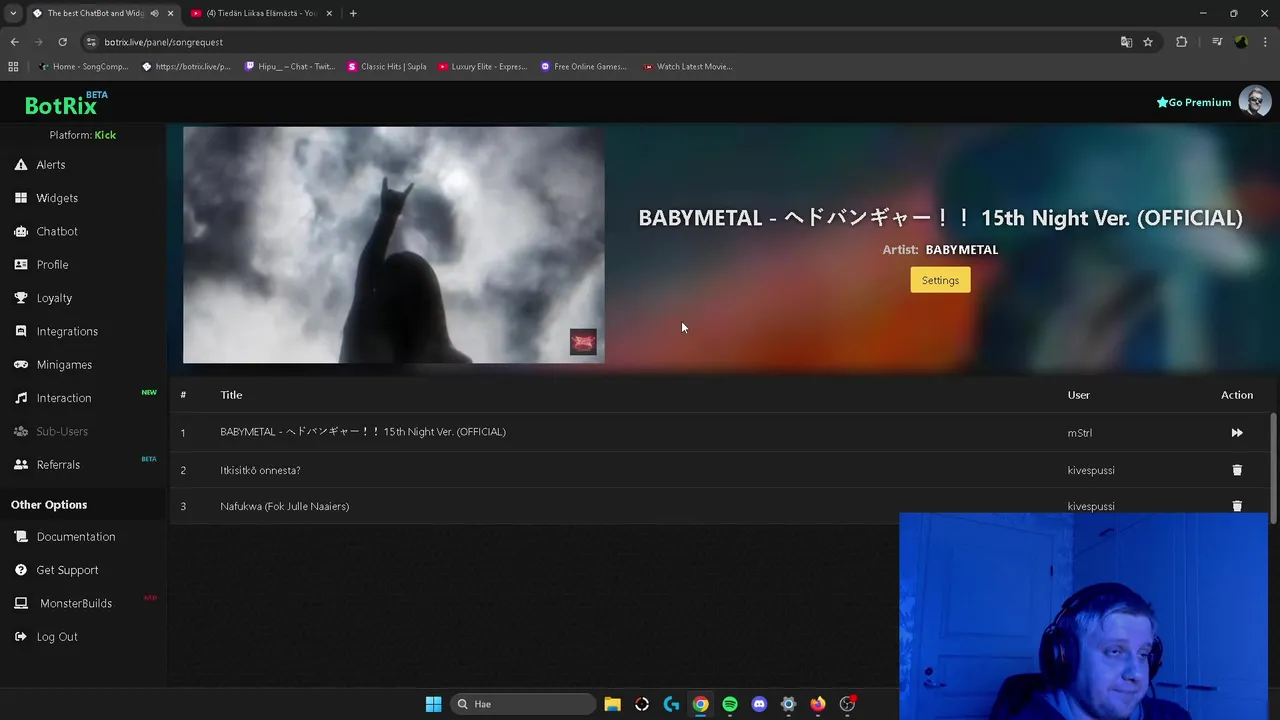
Task: Open the Classic Hits Supla bookmark
Action: point(387,66)
